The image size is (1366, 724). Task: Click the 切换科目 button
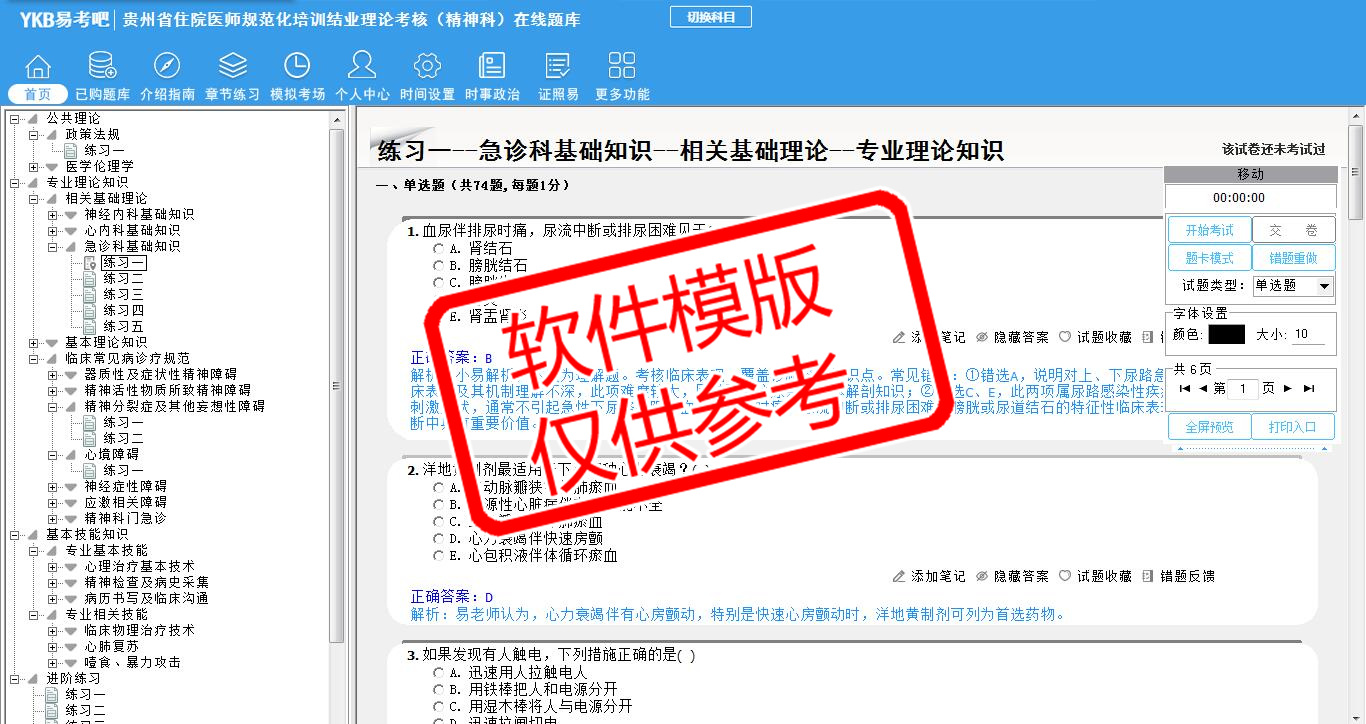pos(710,17)
